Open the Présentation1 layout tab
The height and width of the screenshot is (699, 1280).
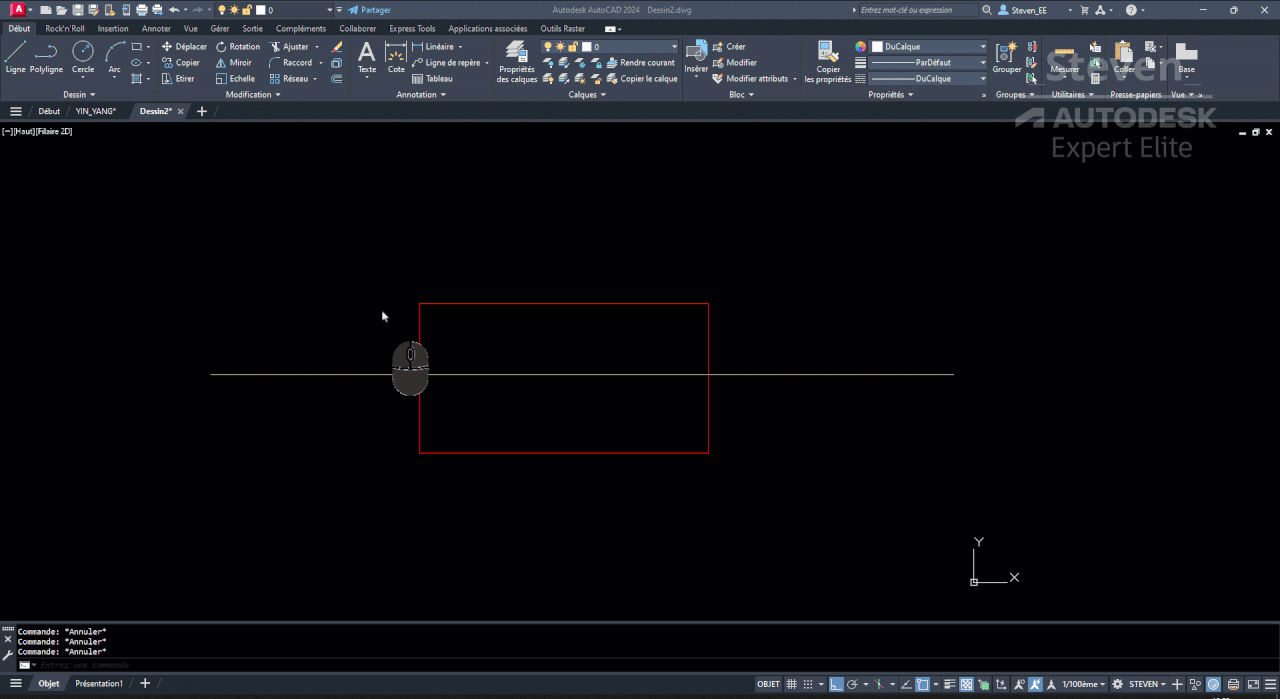coord(99,684)
